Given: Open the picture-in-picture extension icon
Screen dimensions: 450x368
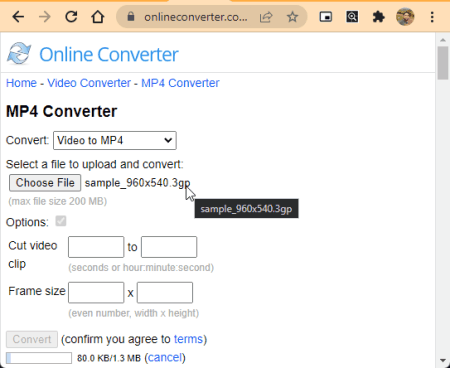Looking at the screenshot, I should point(325,17).
